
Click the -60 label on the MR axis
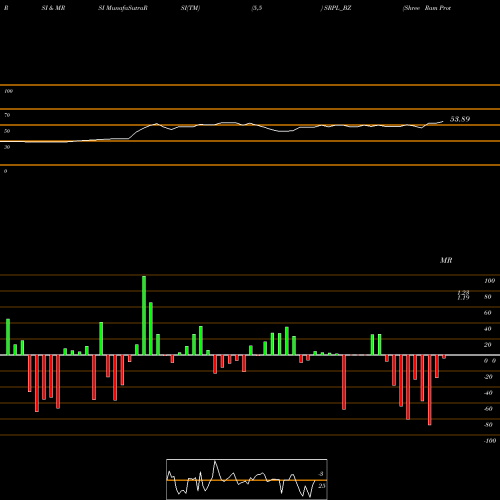coord(488,409)
